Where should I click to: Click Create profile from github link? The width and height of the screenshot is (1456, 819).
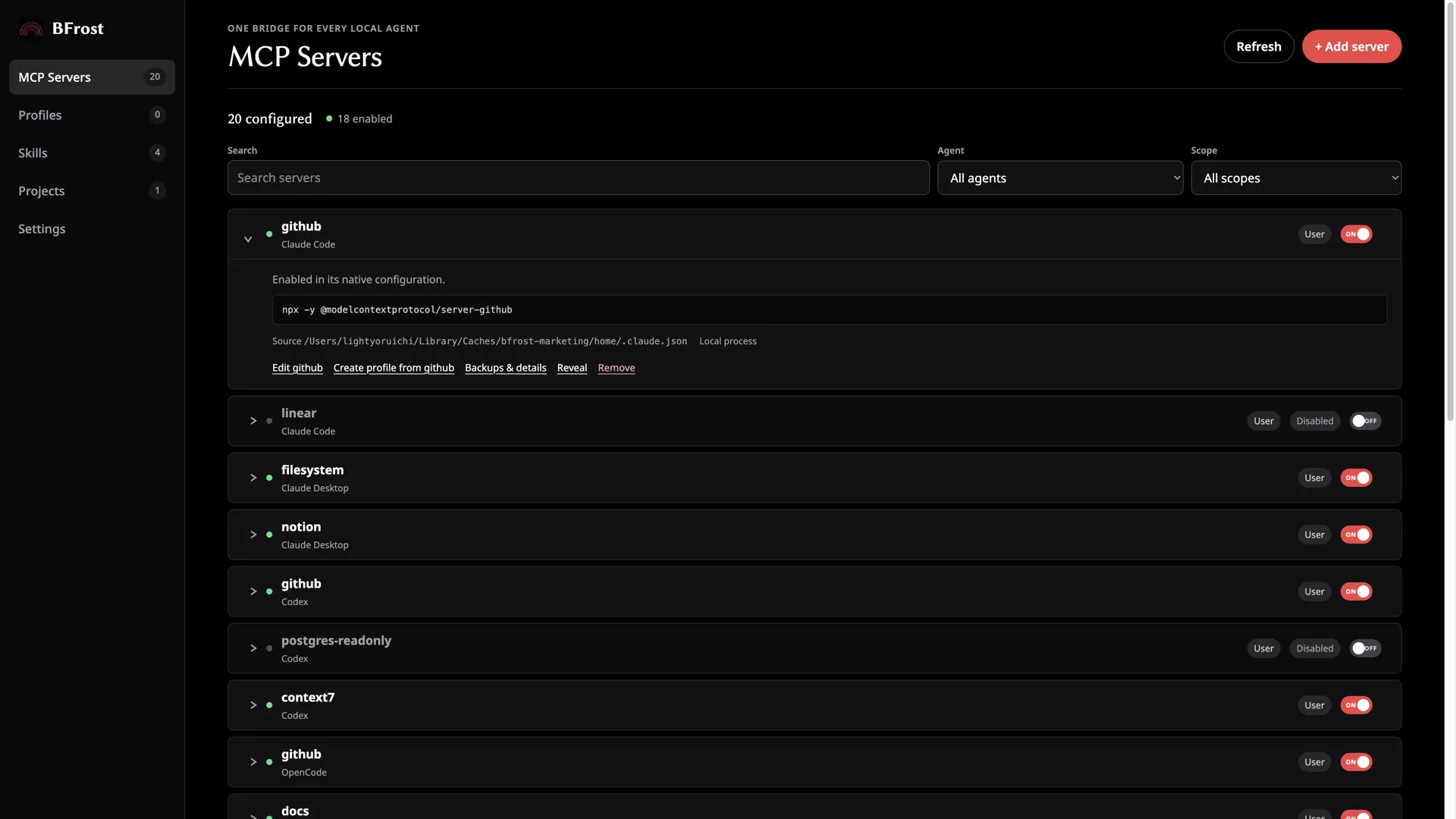coord(394,368)
